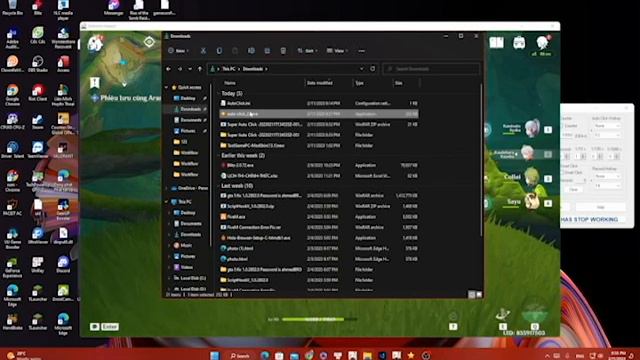Open the Discord desktop icon

63,264
